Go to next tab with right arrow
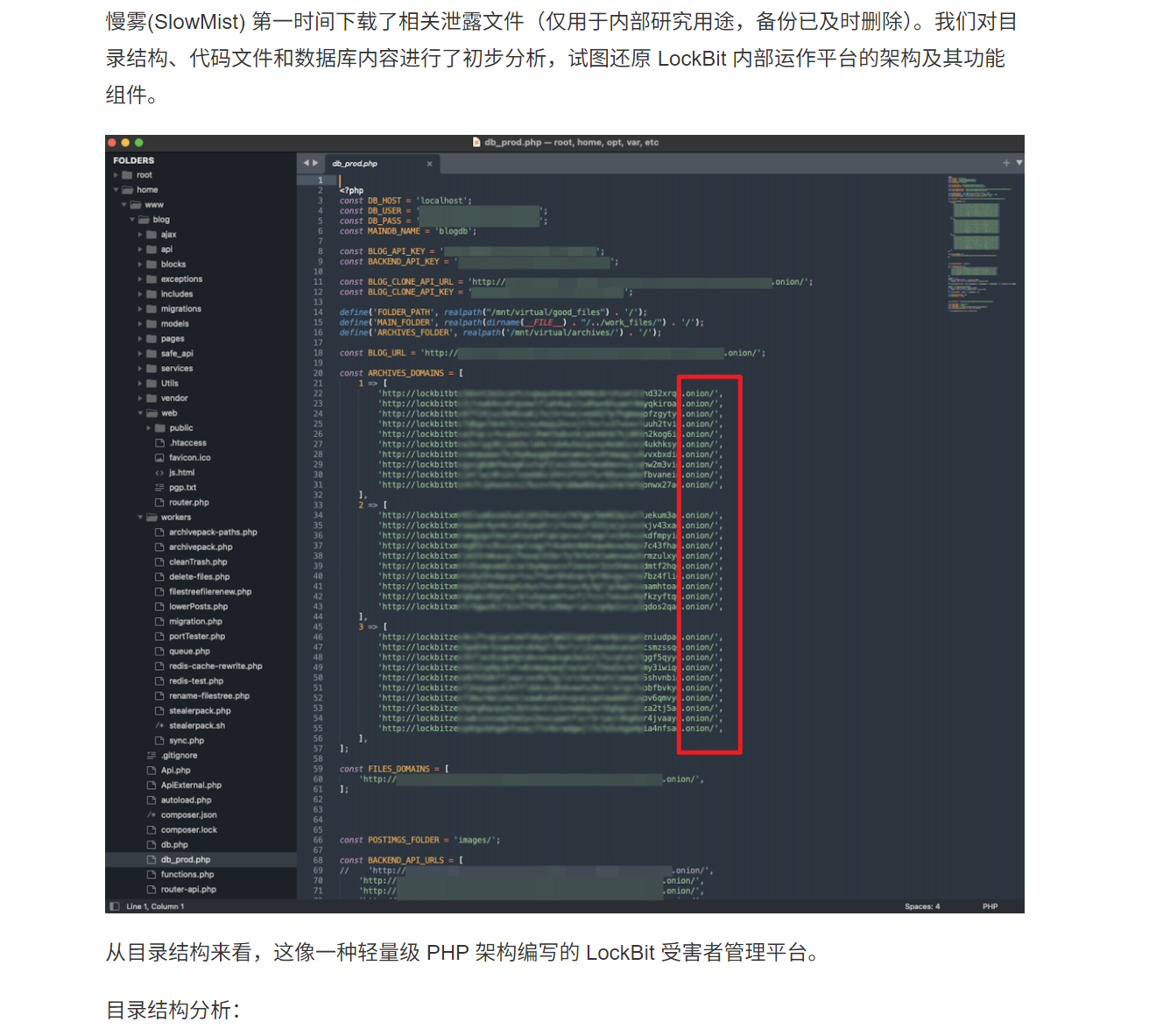Screen dimensions: 1149x1036 point(315,163)
